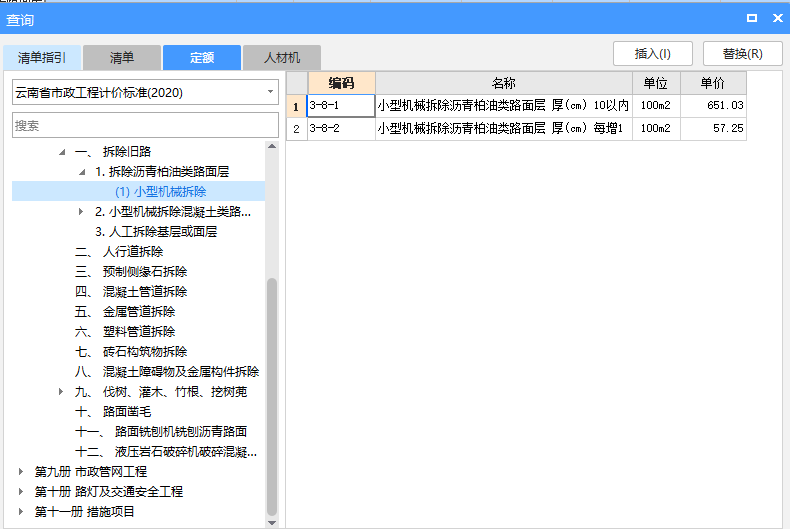Select the code cell 3-8-1
790x529 pixels.
coord(341,106)
